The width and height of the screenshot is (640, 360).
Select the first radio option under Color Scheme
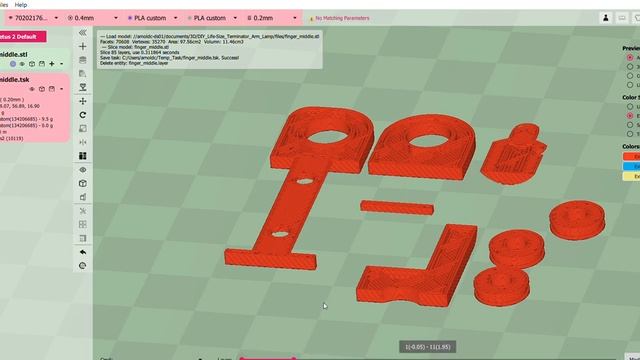pos(630,107)
